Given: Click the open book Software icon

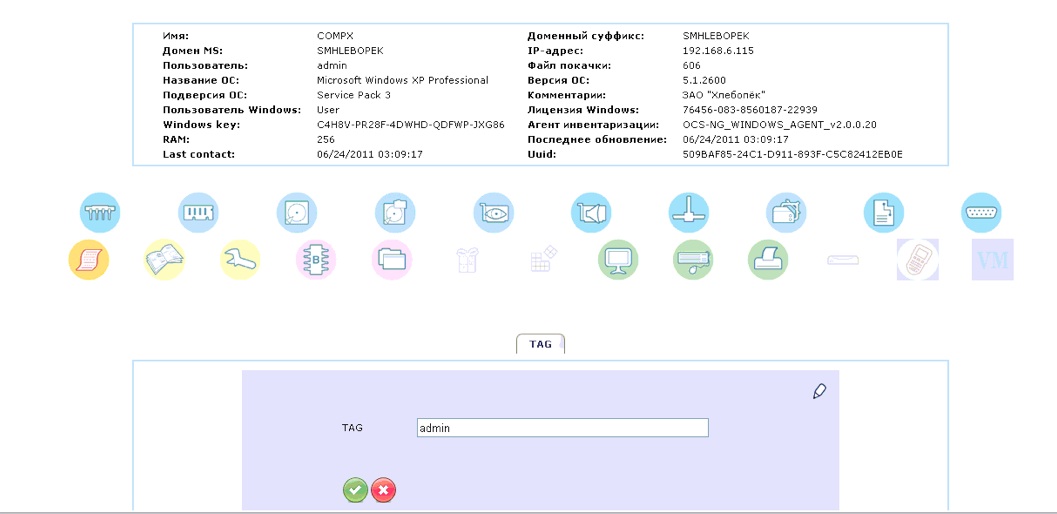Looking at the screenshot, I should click(164, 260).
